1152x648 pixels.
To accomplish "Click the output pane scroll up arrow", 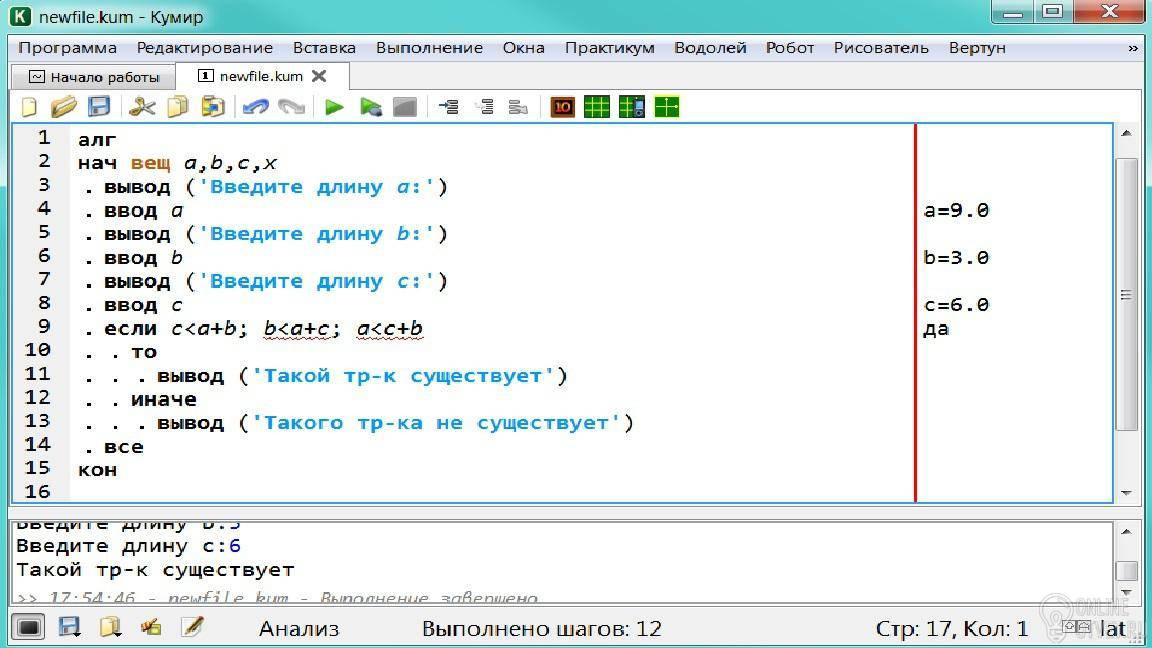I will [x=1126, y=531].
